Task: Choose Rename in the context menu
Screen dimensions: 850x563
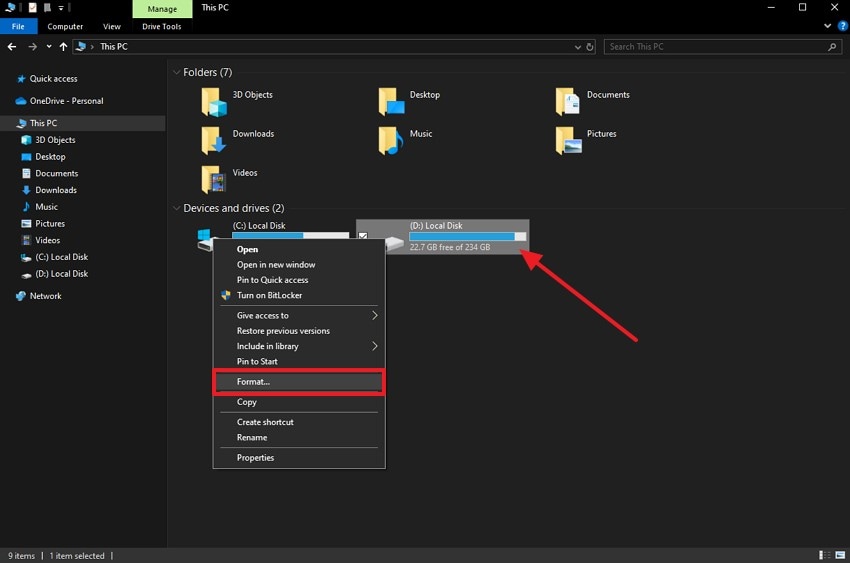Action: [299, 438]
